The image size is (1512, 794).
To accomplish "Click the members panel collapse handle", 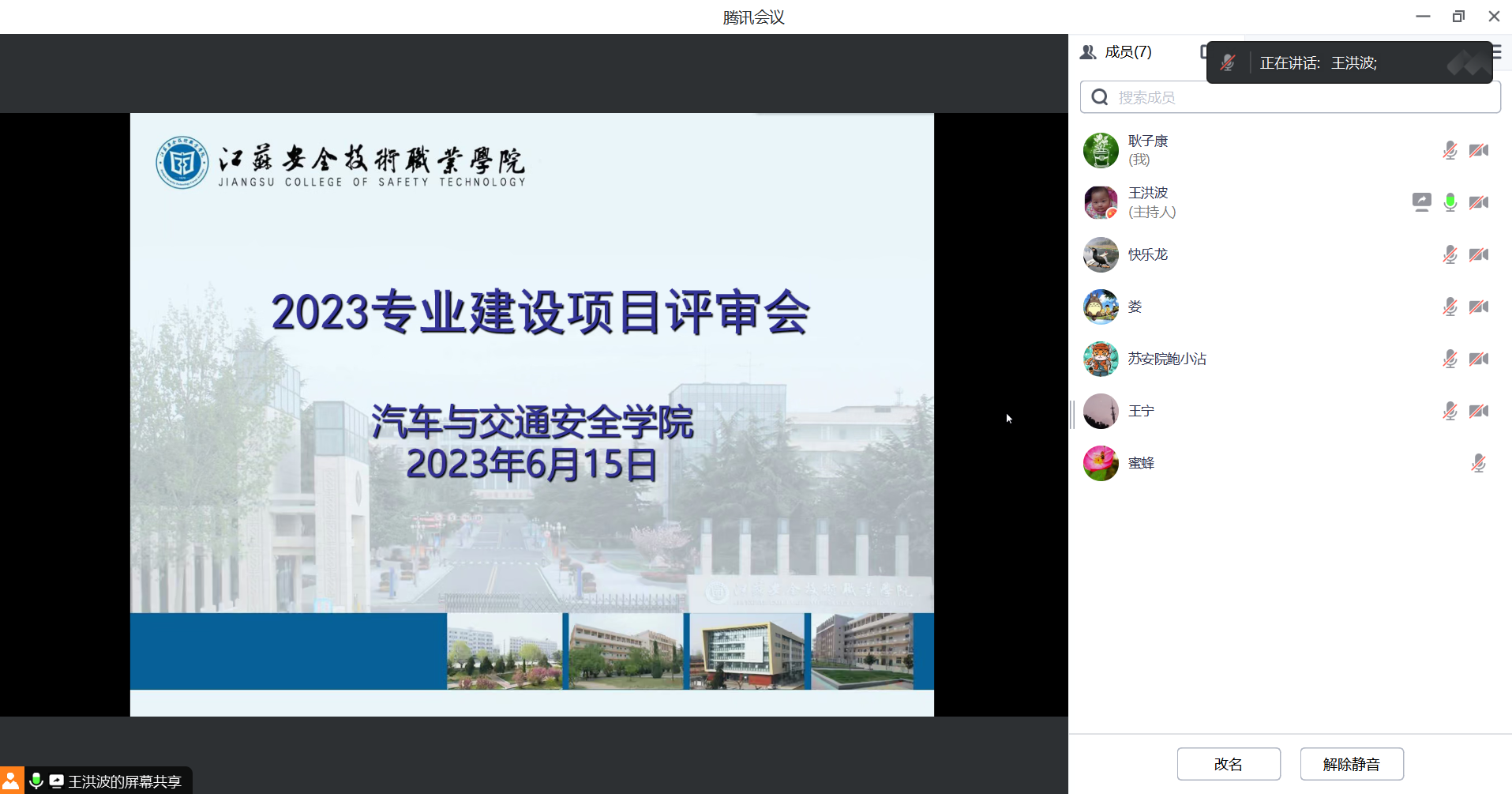I will click(x=1072, y=414).
